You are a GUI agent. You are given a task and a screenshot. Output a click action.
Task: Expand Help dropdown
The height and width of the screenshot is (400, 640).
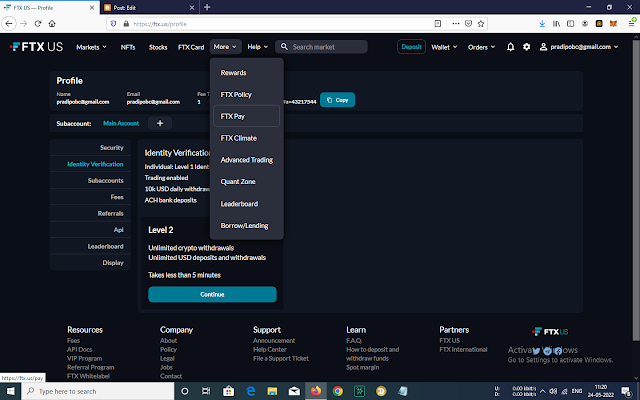[x=258, y=47]
